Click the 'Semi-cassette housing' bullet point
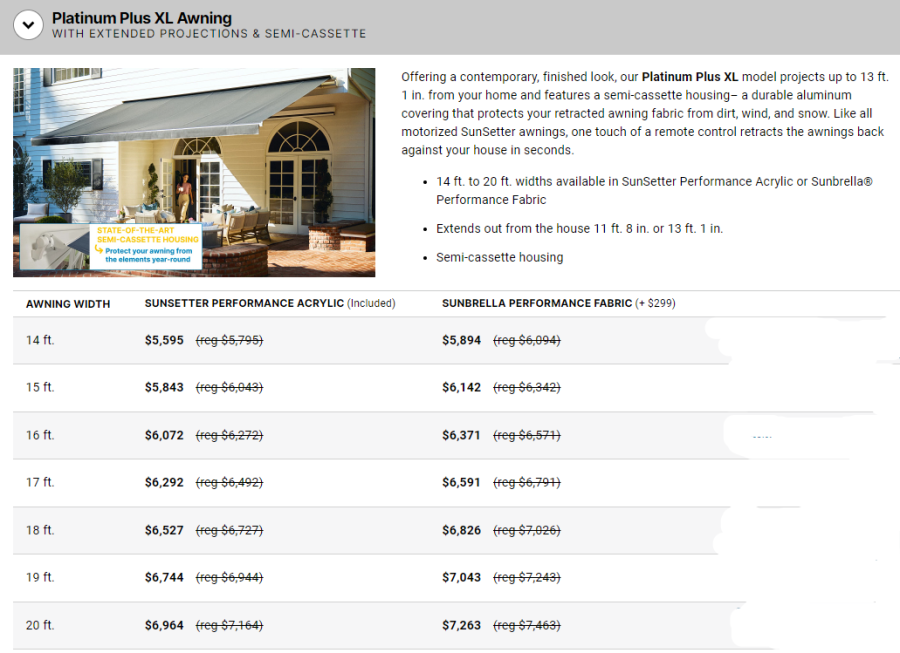Viewport: 900px width, 653px height. tap(499, 257)
